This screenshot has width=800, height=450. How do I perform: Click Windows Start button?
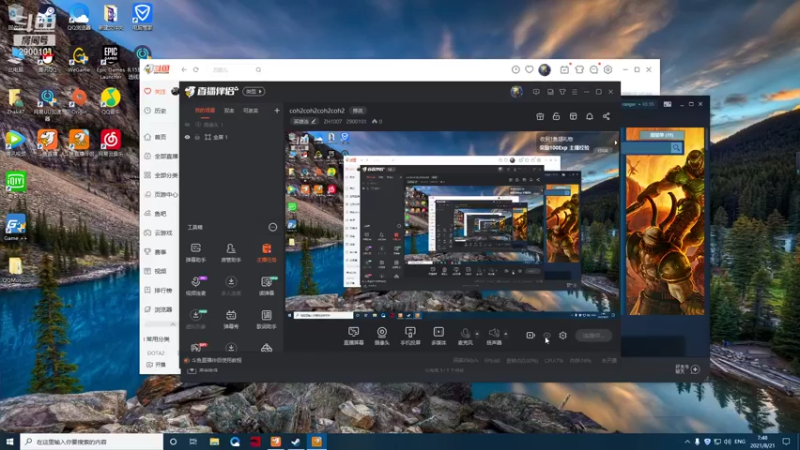tap(10, 441)
